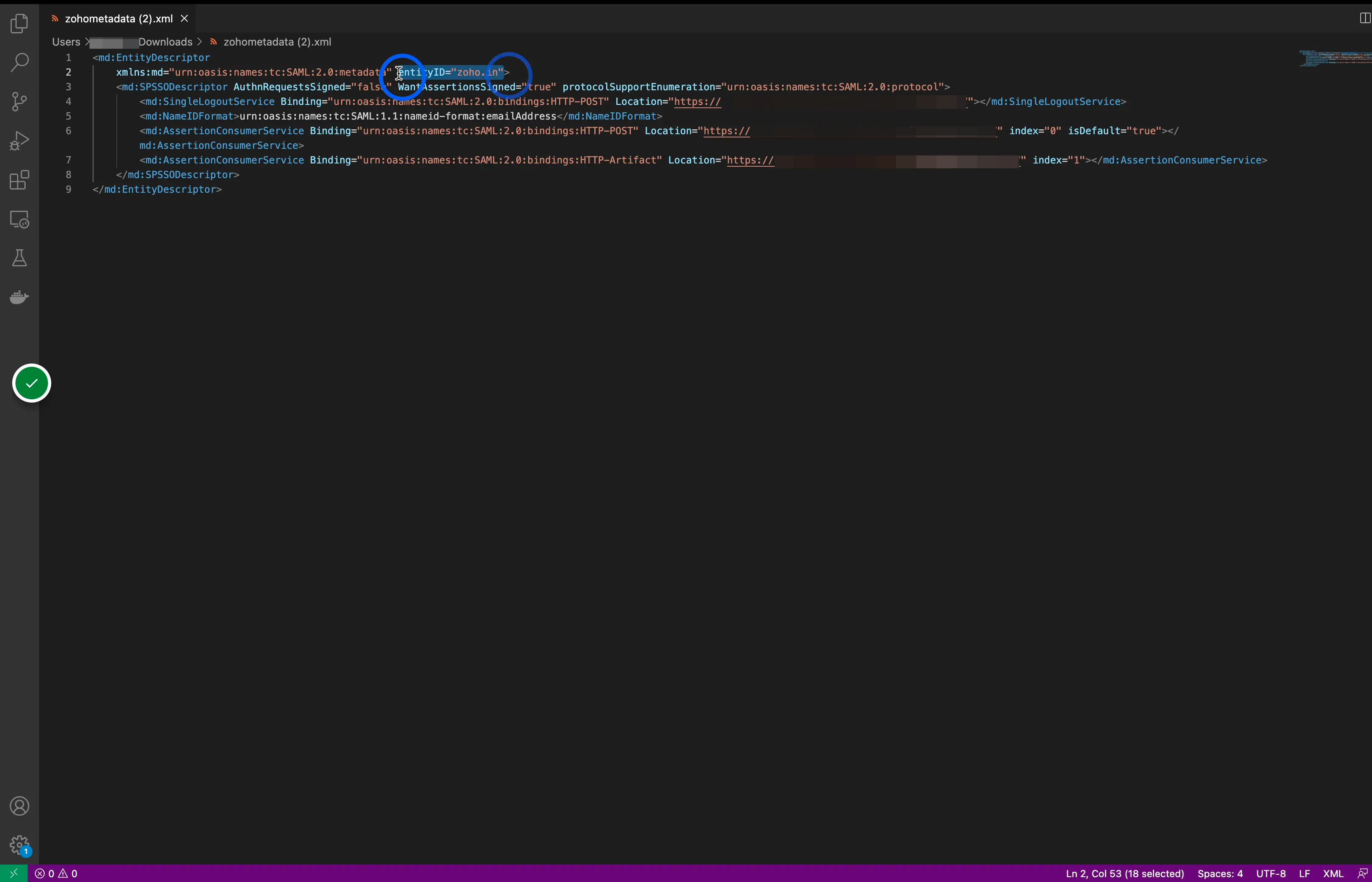Show errors and warnings count
Image resolution: width=1372 pixels, height=882 pixels.
pyautogui.click(x=56, y=873)
